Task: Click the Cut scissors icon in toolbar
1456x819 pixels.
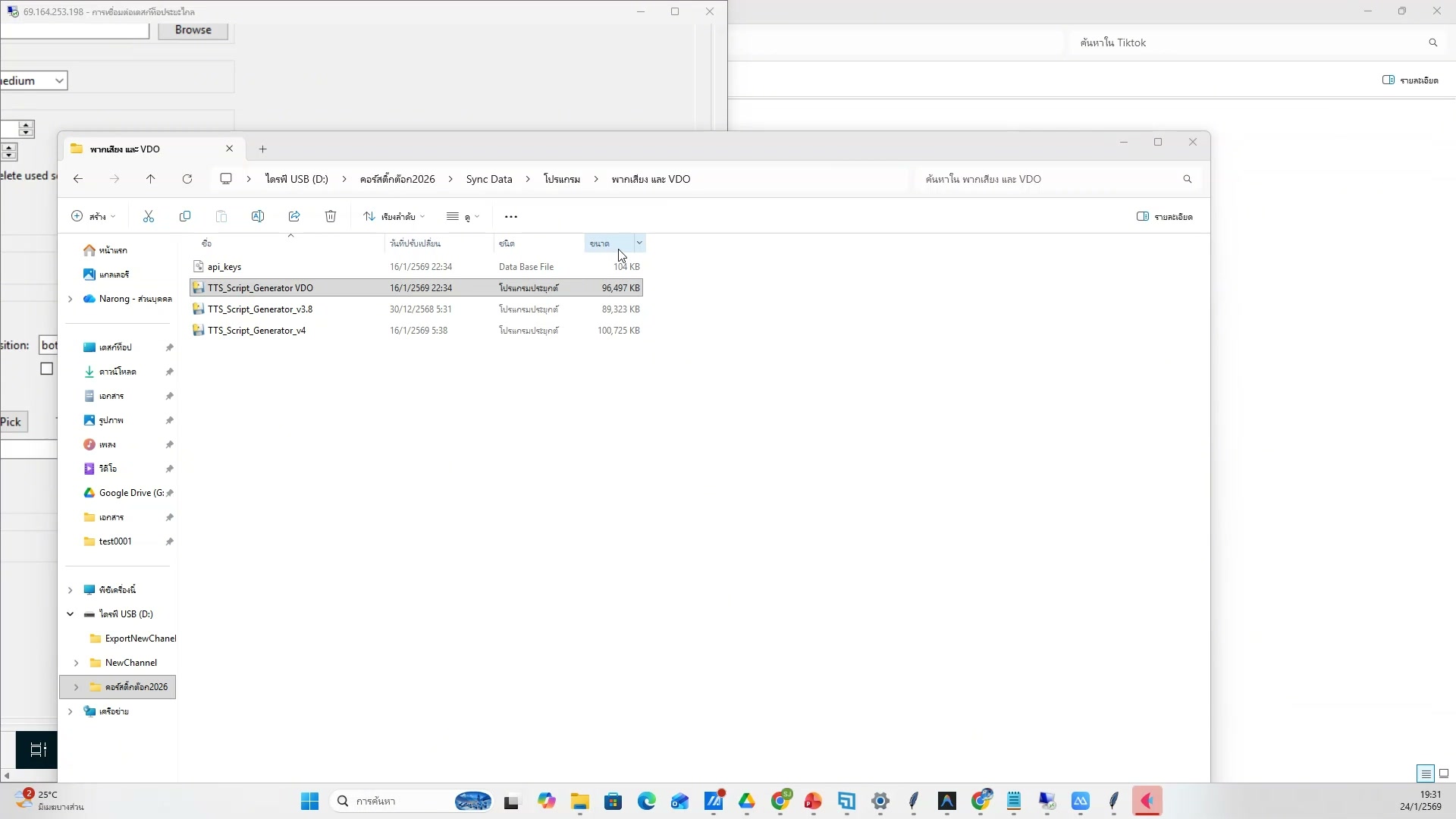Action: click(149, 217)
